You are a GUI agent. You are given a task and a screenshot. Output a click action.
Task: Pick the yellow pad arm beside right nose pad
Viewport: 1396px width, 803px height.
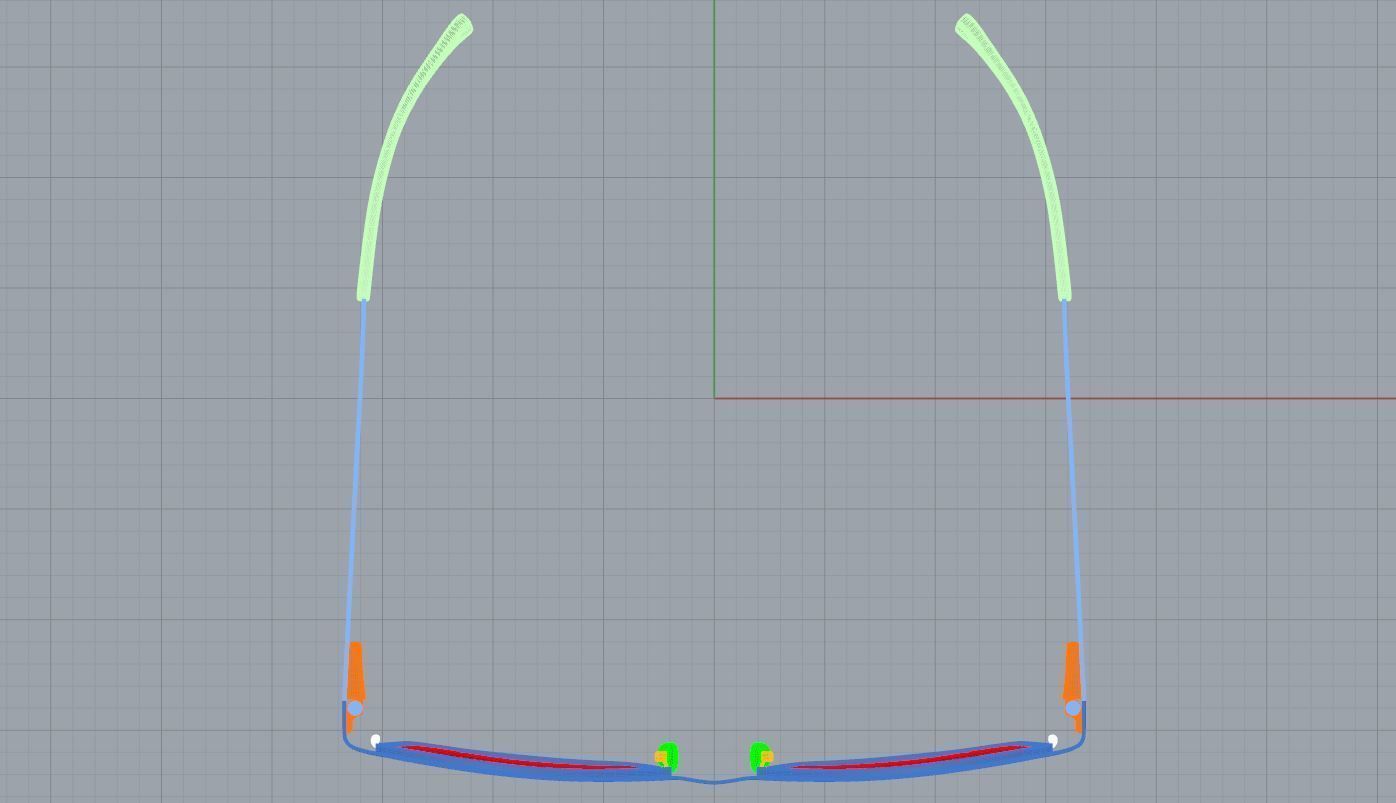pos(766,759)
